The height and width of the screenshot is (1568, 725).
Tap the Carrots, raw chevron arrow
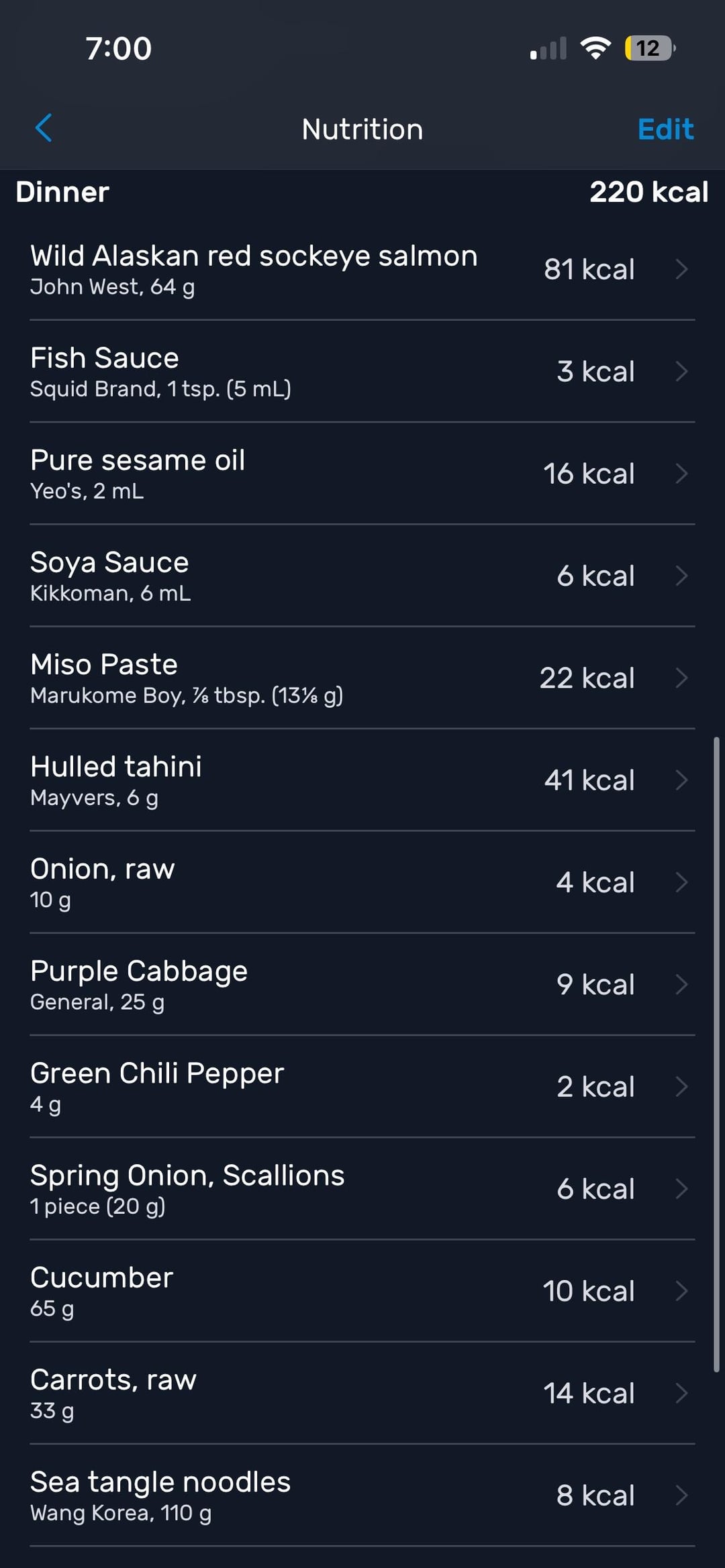pos(681,1394)
